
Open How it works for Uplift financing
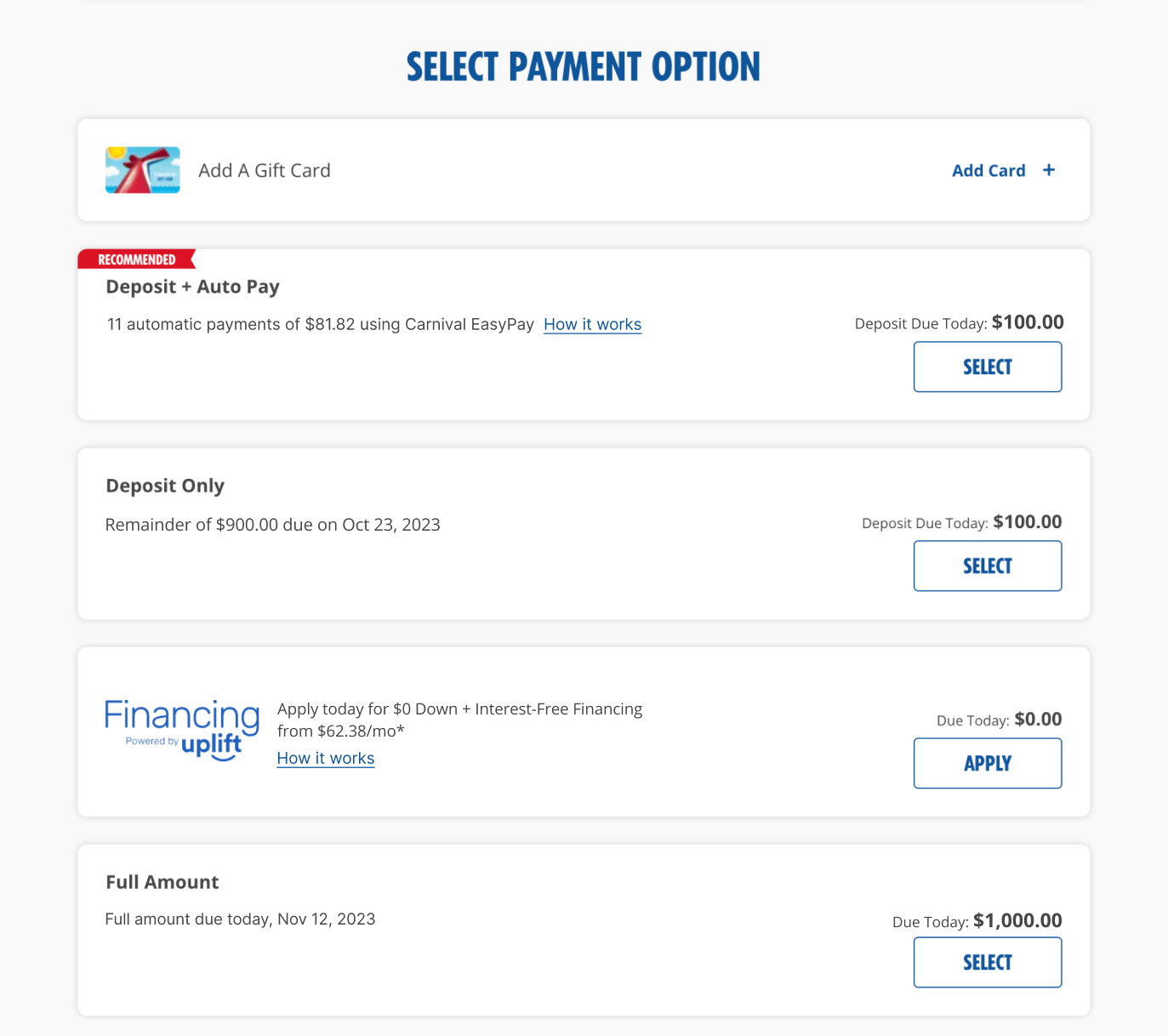[326, 758]
